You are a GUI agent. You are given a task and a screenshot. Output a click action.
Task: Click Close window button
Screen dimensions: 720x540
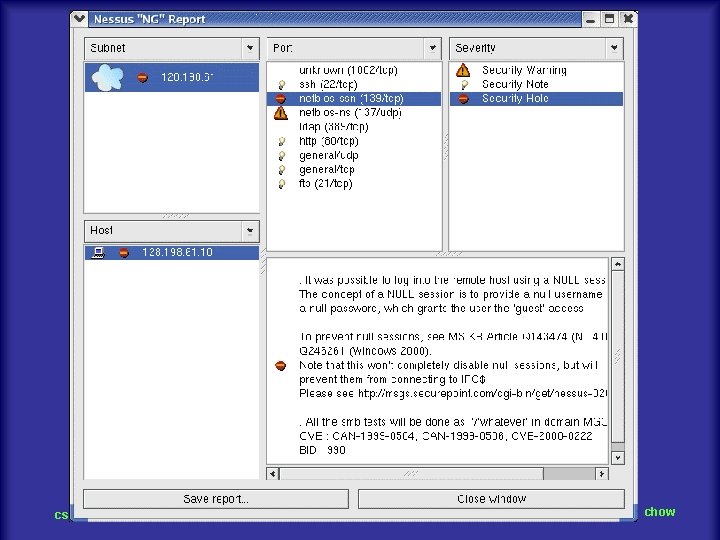[491, 499]
